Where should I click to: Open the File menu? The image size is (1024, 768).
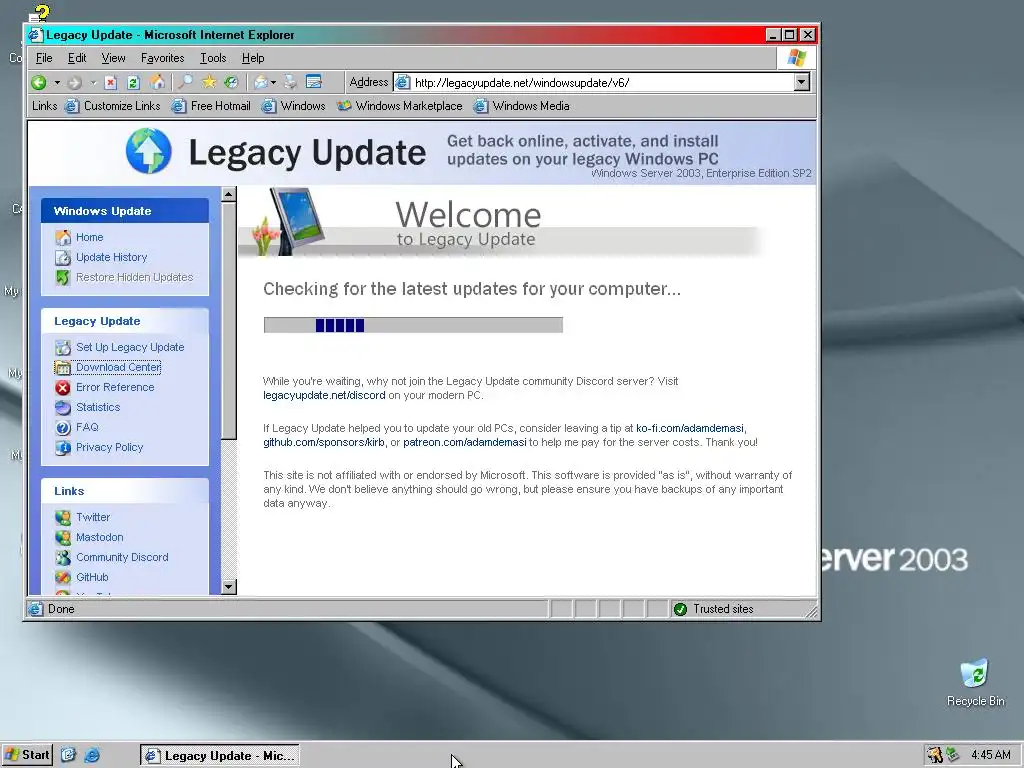(44, 58)
